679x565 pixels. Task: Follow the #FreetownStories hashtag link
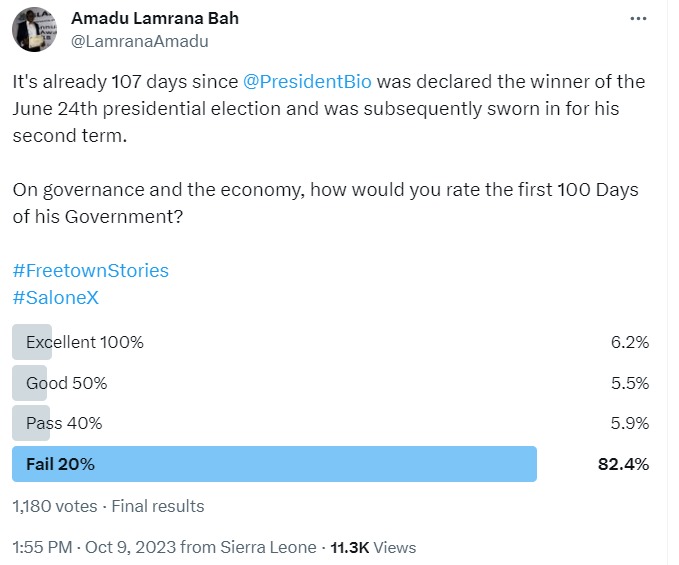click(90, 270)
